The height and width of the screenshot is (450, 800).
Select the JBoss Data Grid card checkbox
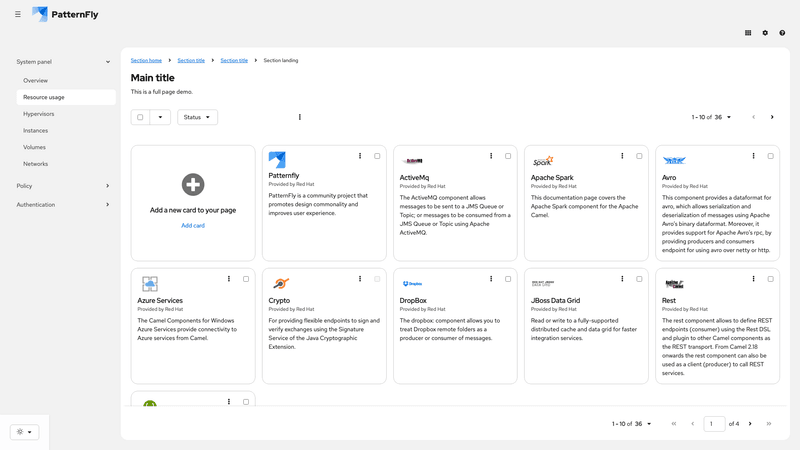(x=639, y=279)
